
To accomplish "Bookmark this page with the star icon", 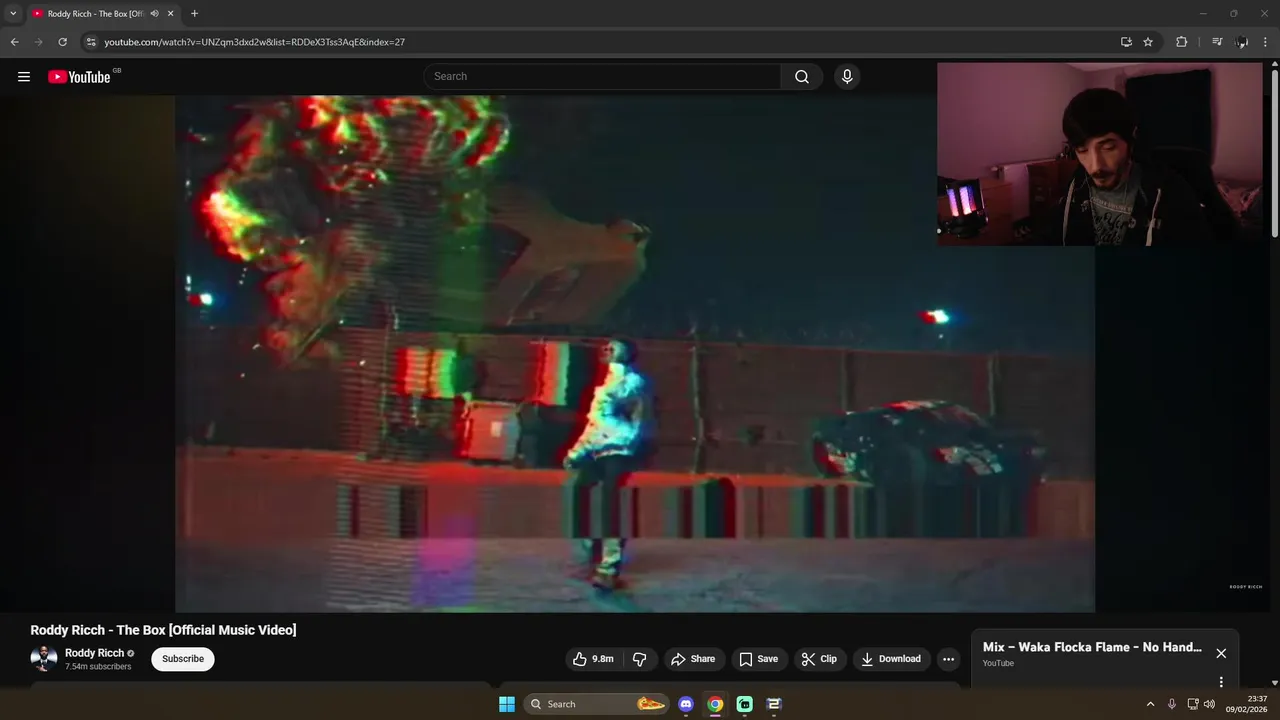I will (x=1148, y=42).
